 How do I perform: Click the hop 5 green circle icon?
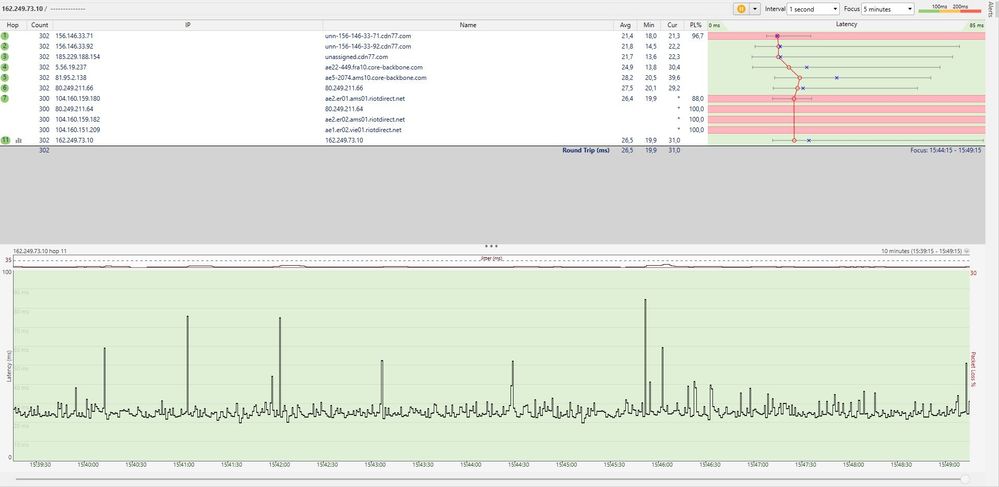tap(5, 78)
